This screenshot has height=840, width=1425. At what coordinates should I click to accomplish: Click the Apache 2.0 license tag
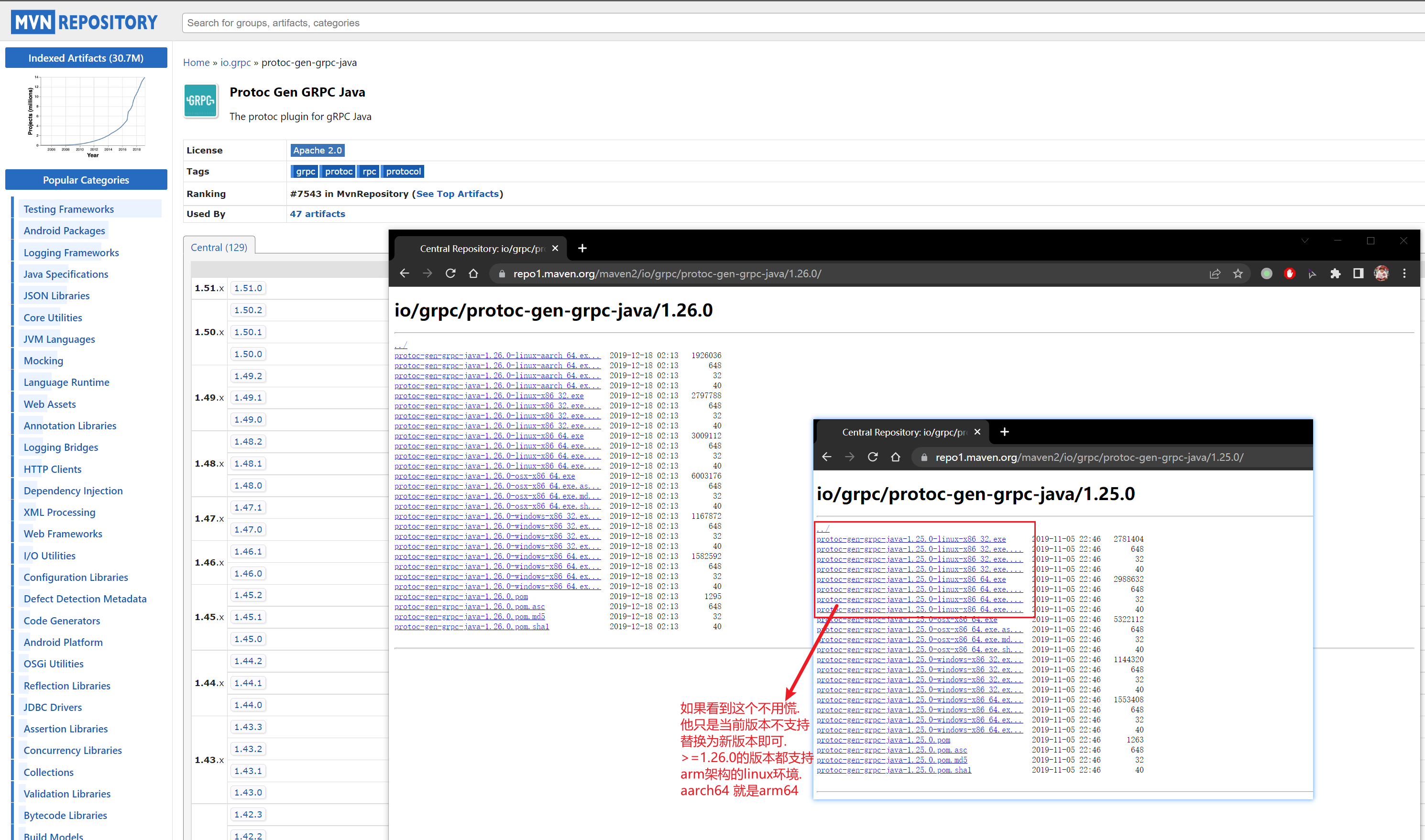click(317, 151)
